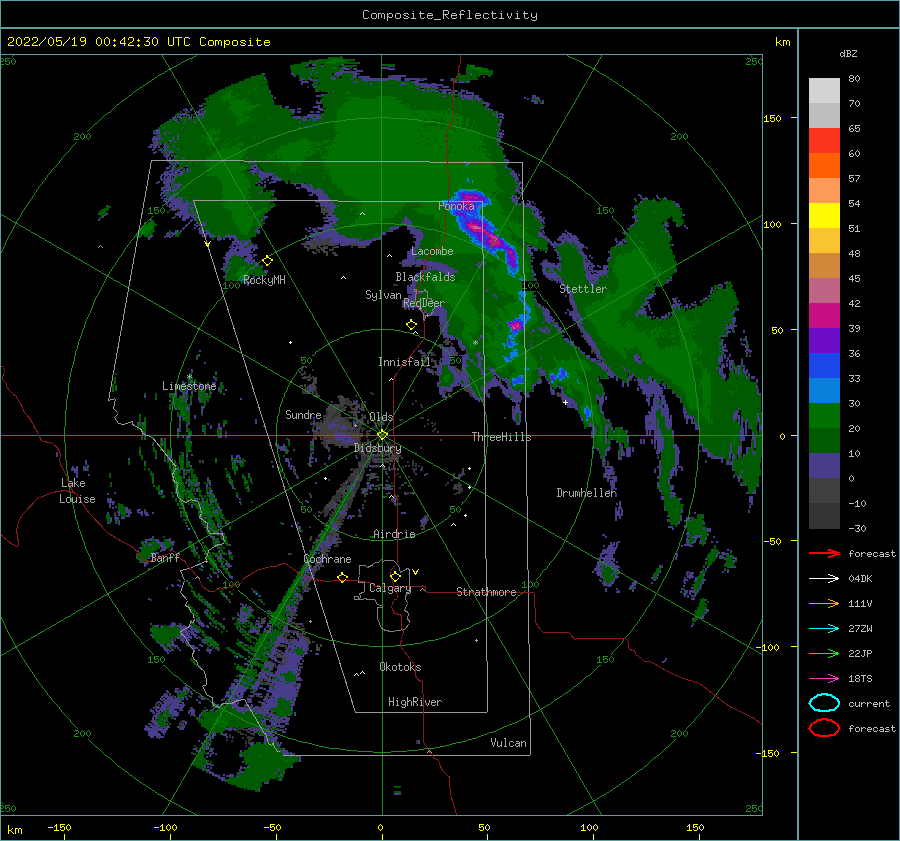
Task: Click the Lacombe town label
Action: click(x=432, y=251)
